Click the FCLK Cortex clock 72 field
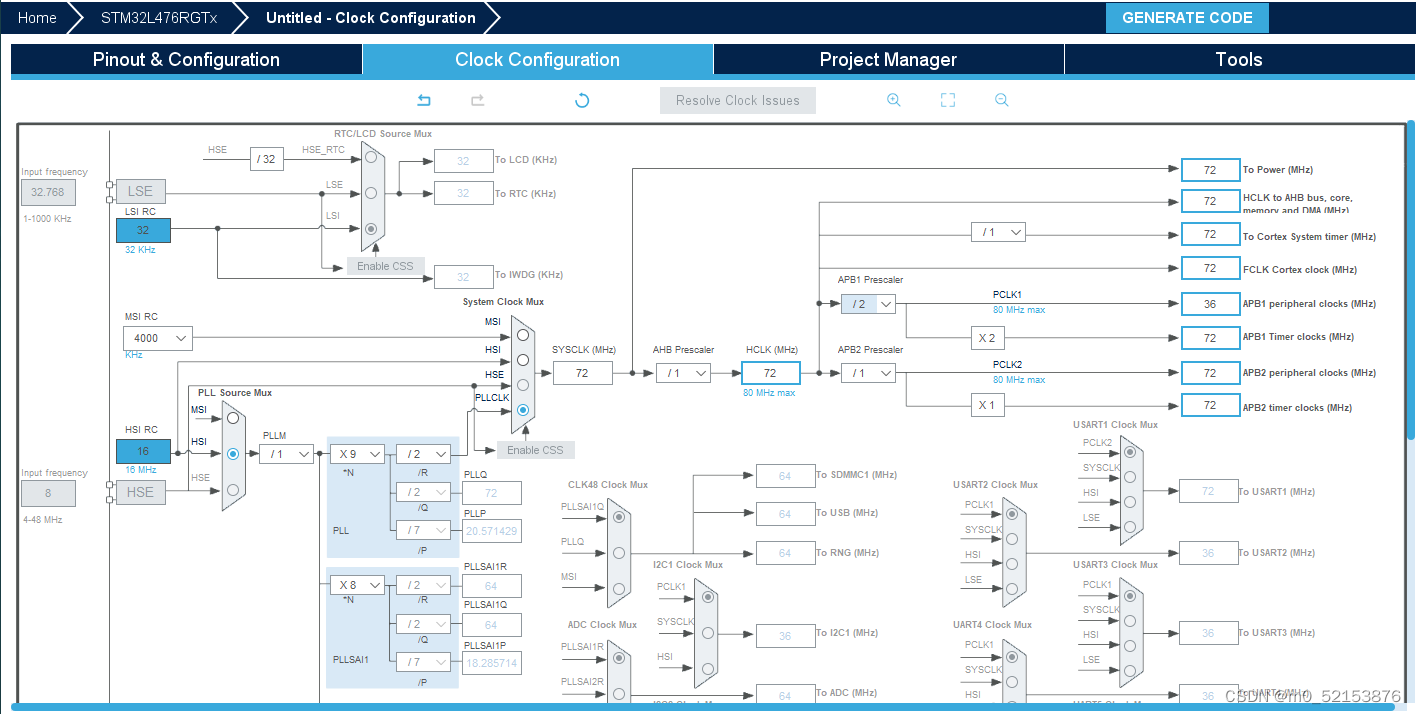The width and height of the screenshot is (1416, 714). (x=1209, y=268)
